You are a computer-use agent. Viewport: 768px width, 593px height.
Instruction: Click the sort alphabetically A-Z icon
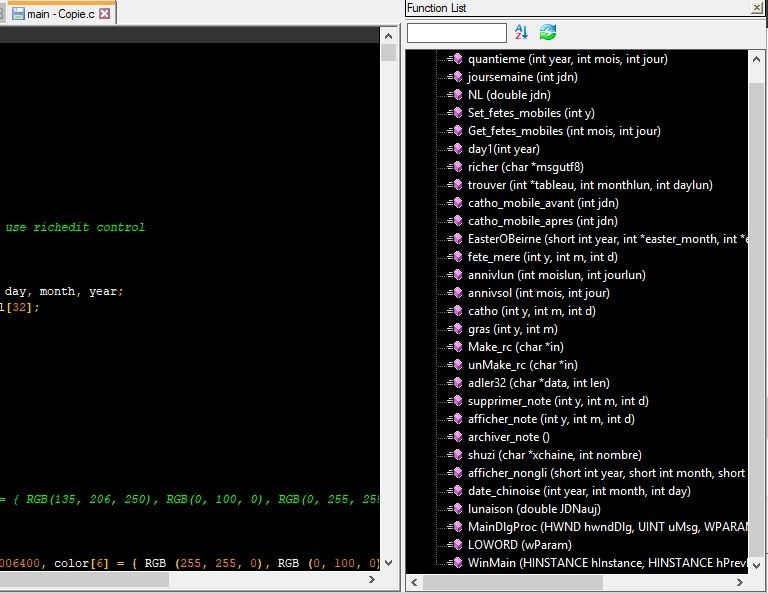[x=521, y=33]
